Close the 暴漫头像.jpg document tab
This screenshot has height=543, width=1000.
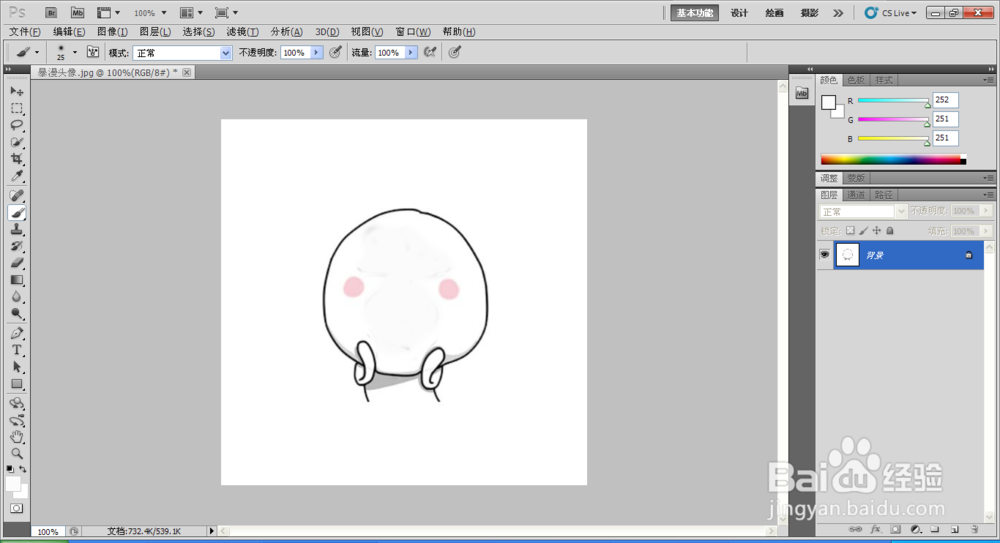(187, 73)
